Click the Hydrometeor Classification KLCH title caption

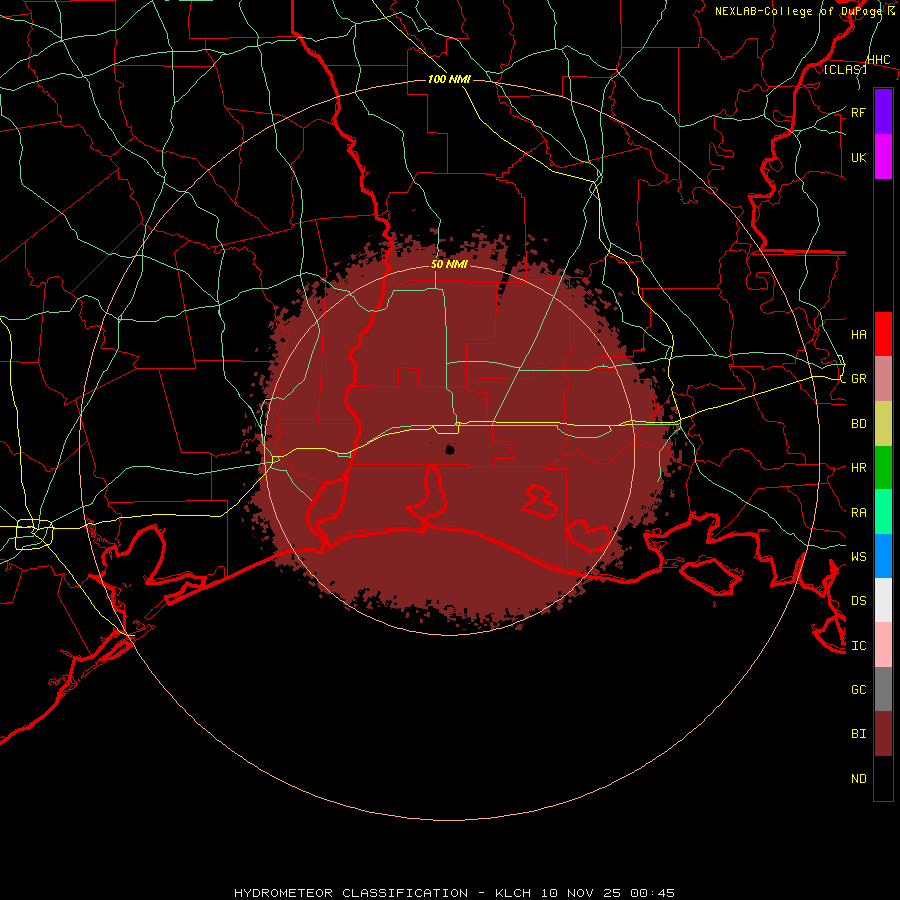click(454, 893)
